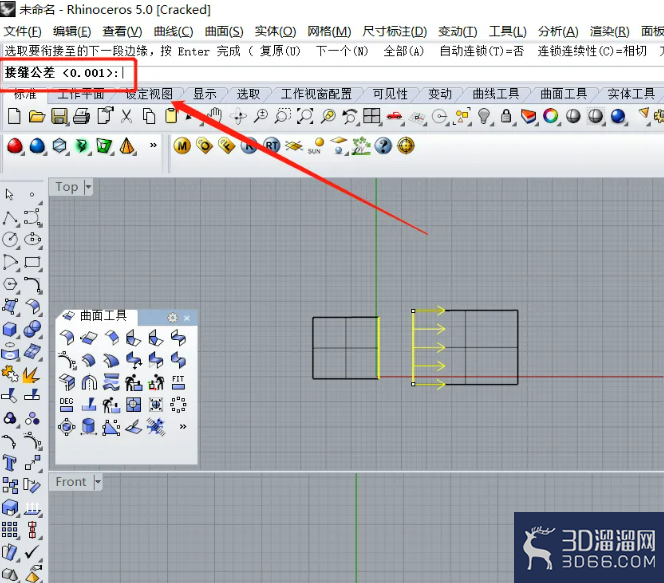Click the blue rendered sphere icon

[x=618, y=116]
